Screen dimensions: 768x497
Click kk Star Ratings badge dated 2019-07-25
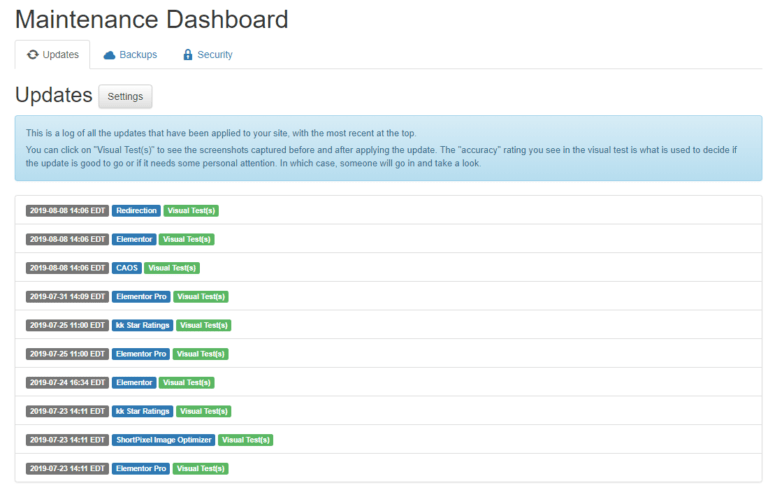pyautogui.click(x=143, y=325)
